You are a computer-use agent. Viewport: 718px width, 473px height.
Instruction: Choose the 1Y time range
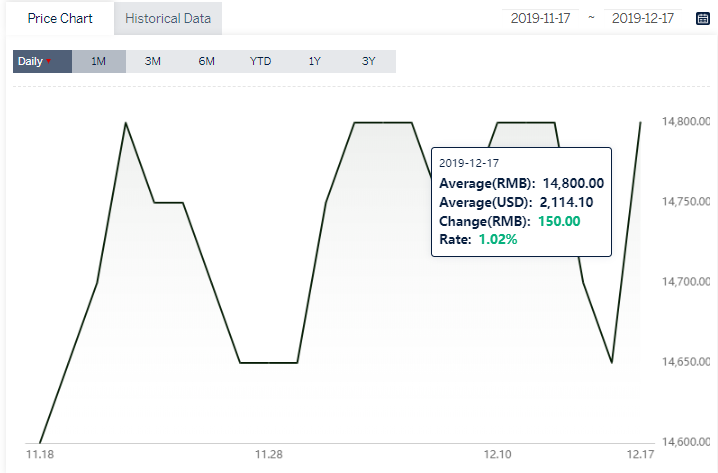(x=314, y=61)
